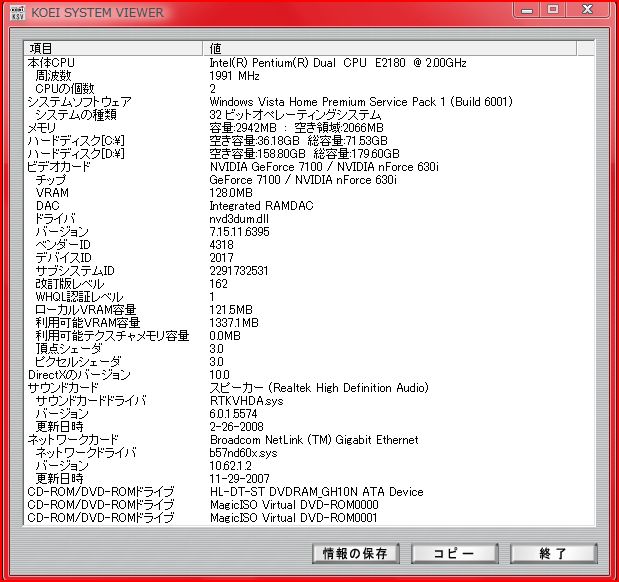Select the ネットワークカード row
The height and width of the screenshot is (582, 619).
click(73, 440)
